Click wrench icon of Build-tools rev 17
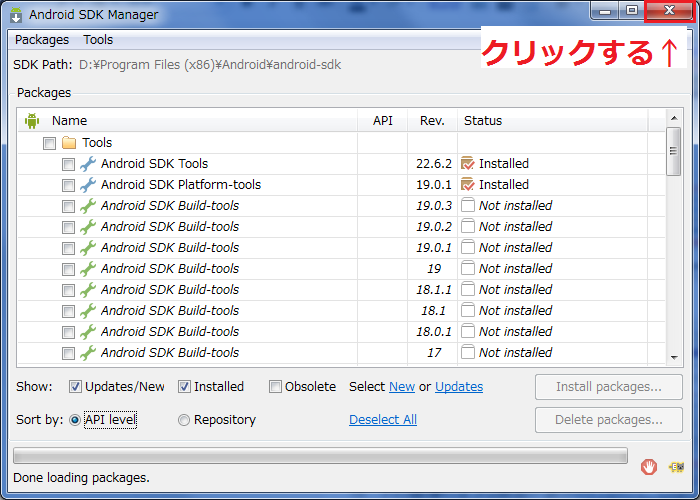The image size is (700, 500). pos(88,353)
